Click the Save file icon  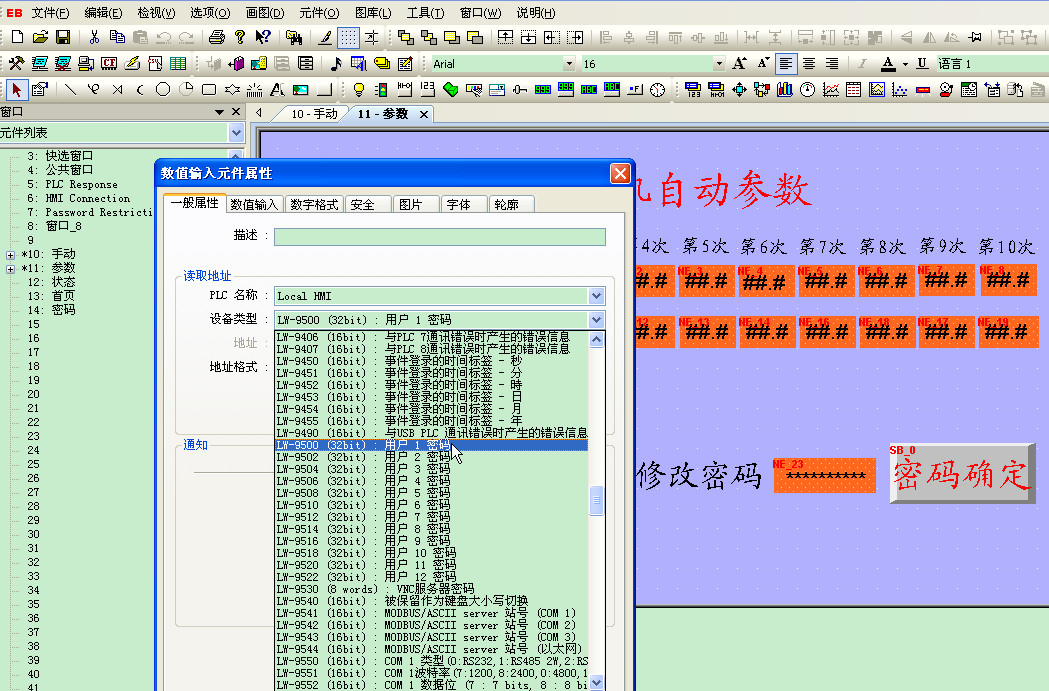pyautogui.click(x=62, y=37)
